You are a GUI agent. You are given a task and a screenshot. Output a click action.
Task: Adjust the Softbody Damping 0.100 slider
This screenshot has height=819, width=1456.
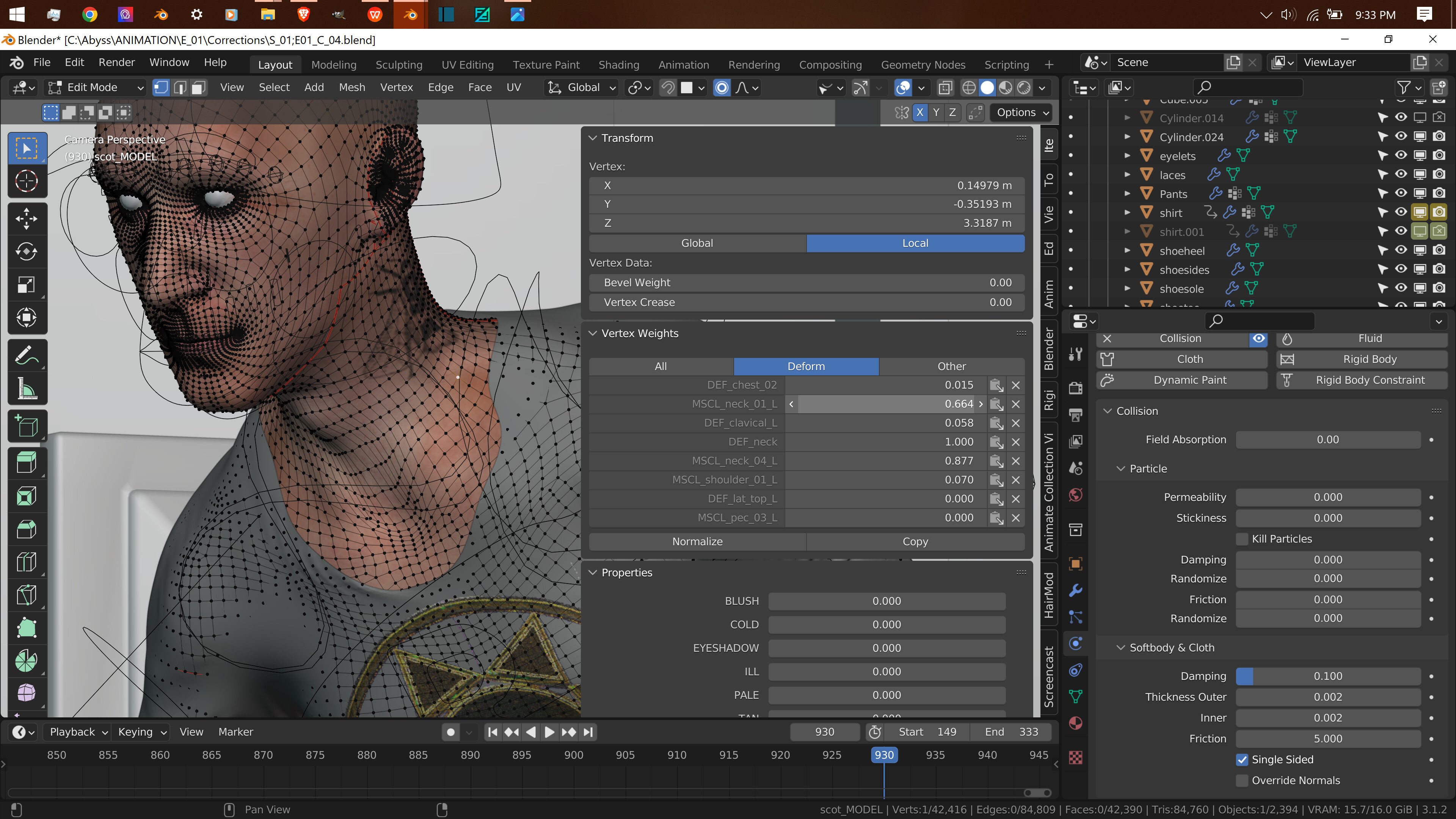(1328, 676)
